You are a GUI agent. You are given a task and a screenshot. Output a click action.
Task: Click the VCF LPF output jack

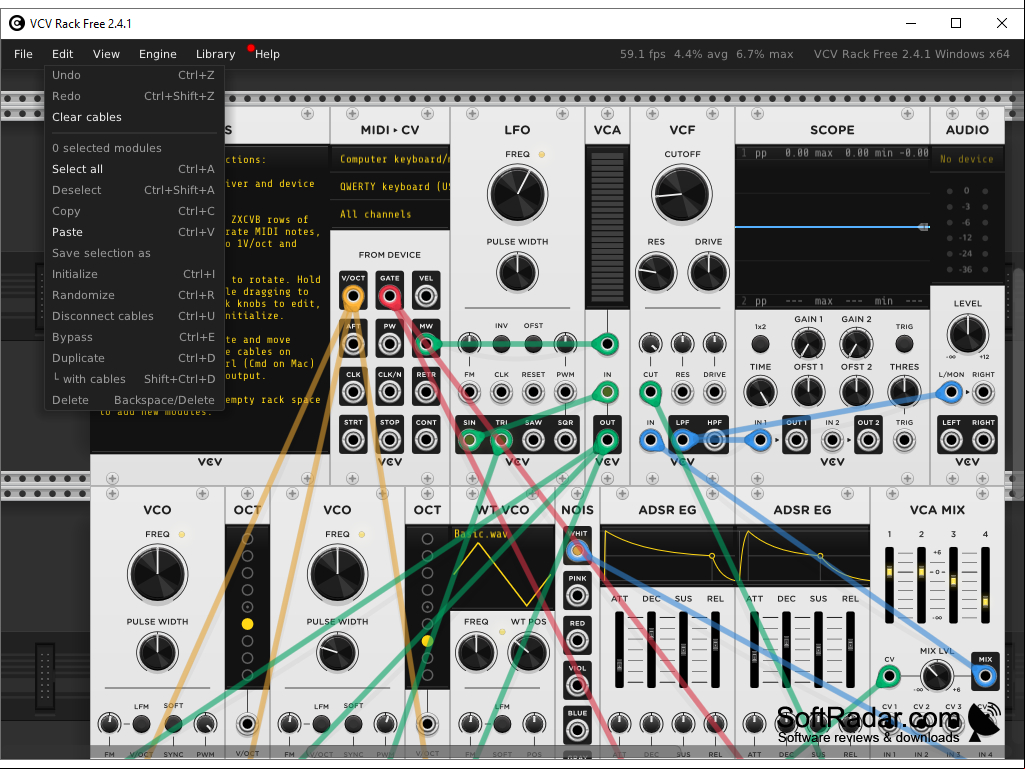point(682,440)
